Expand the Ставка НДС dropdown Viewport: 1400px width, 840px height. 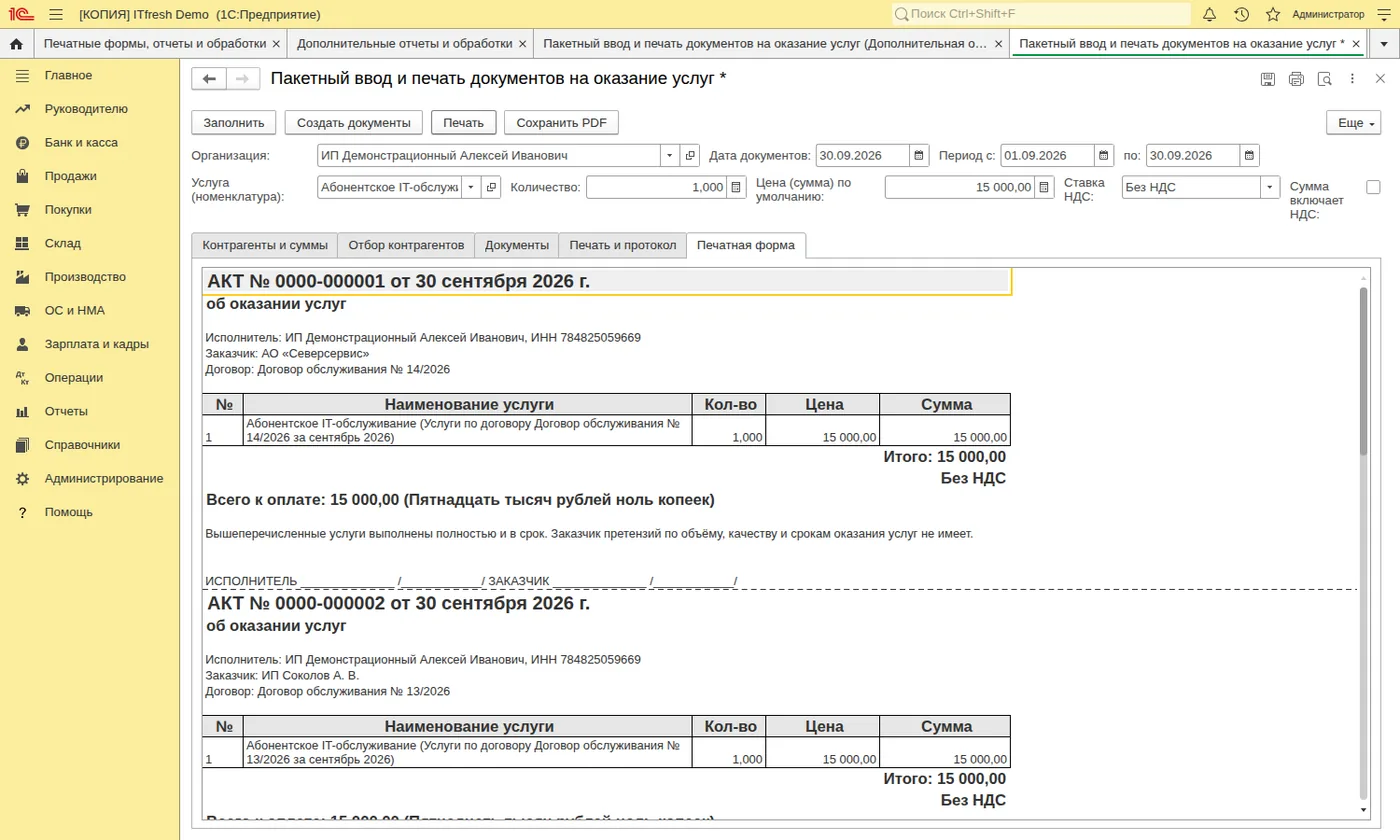1270,187
